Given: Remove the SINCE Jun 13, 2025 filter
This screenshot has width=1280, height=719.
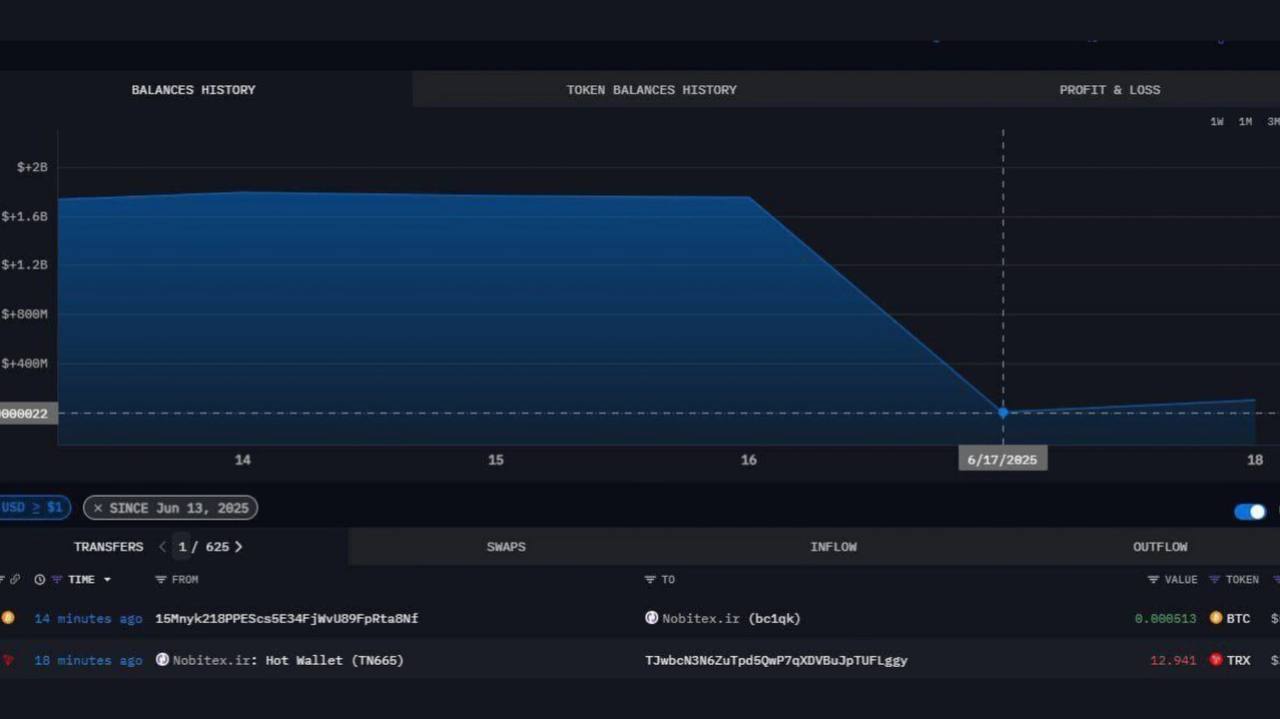Looking at the screenshot, I should (x=98, y=508).
